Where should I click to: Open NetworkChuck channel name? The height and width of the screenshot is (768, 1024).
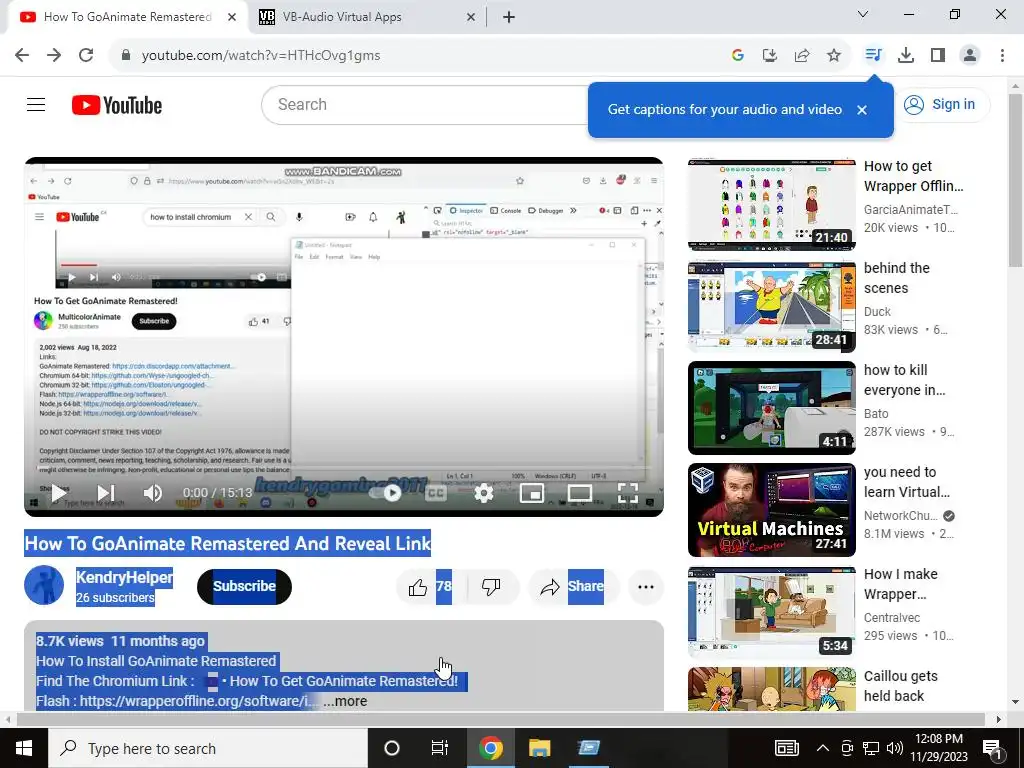click(x=901, y=516)
